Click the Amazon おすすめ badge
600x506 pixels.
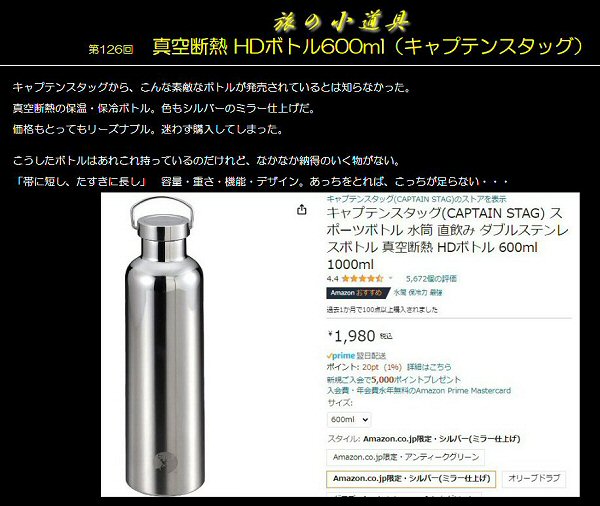358,293
